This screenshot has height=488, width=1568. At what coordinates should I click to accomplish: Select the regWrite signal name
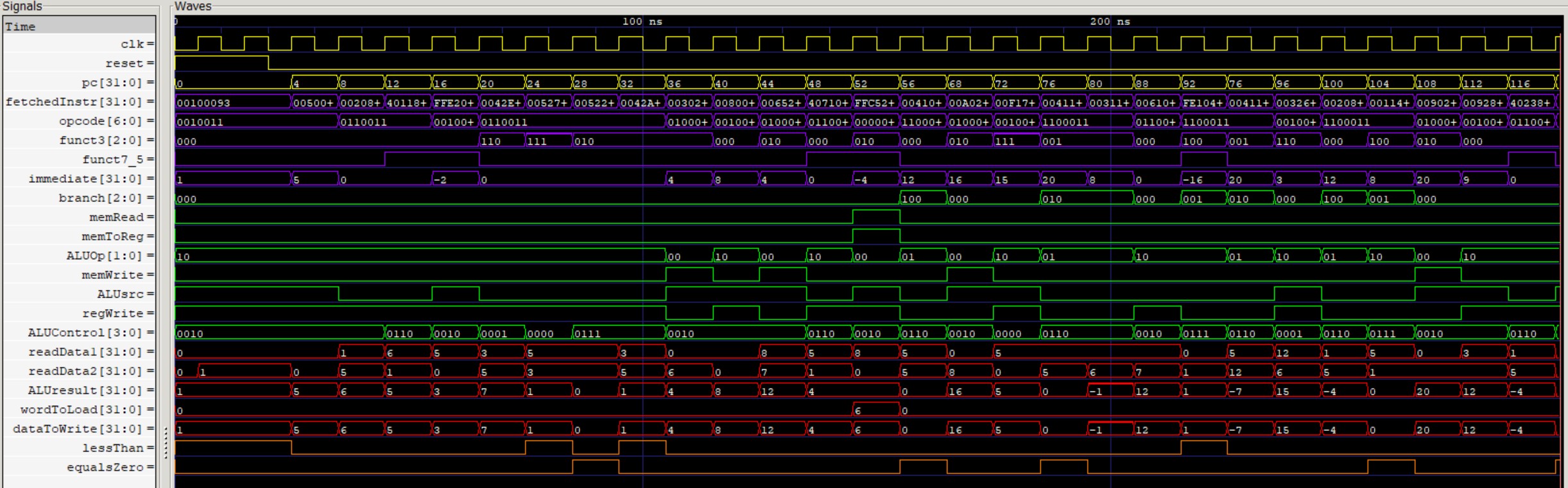[x=113, y=314]
